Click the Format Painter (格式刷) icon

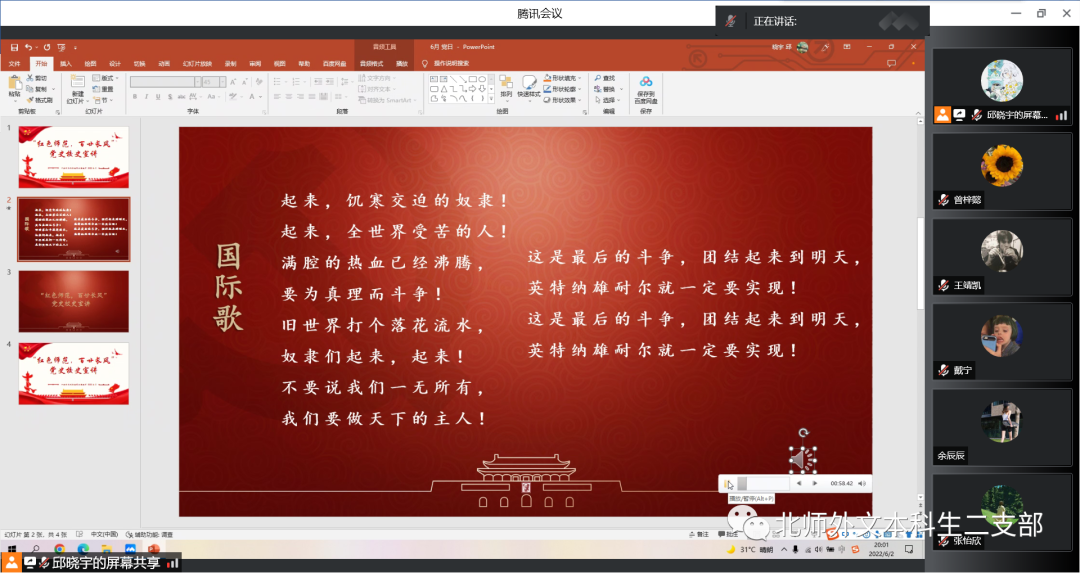(x=30, y=100)
